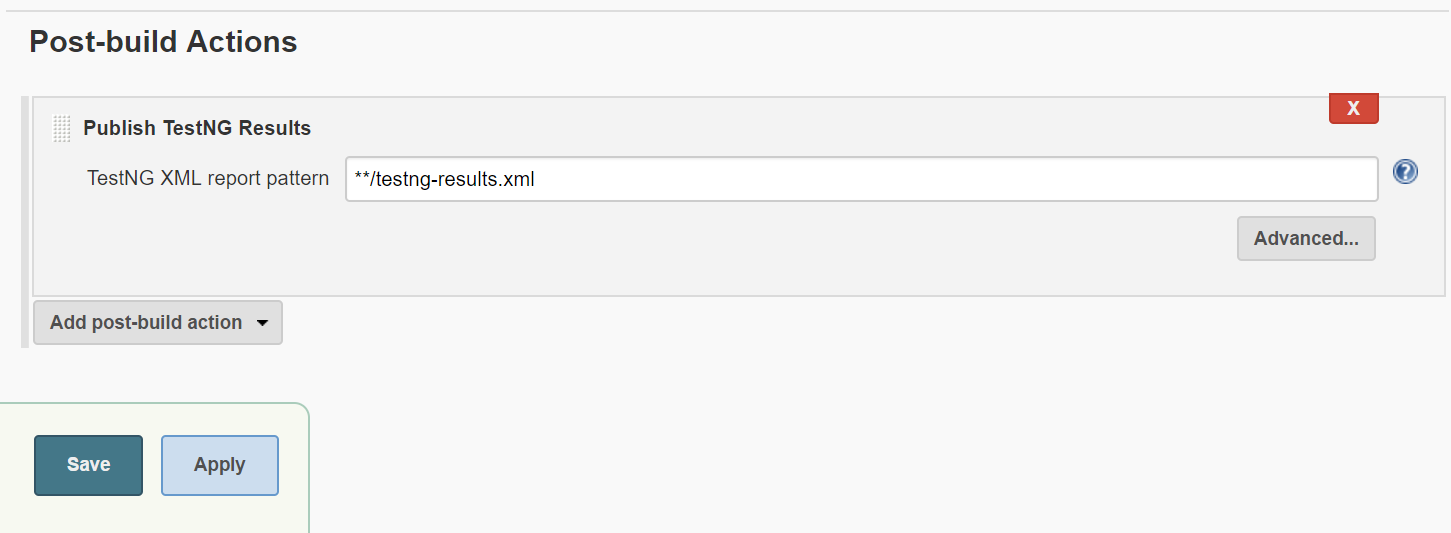Screen dimensions: 1451x533
Task: Click the light blue Apply button
Action: (x=220, y=465)
